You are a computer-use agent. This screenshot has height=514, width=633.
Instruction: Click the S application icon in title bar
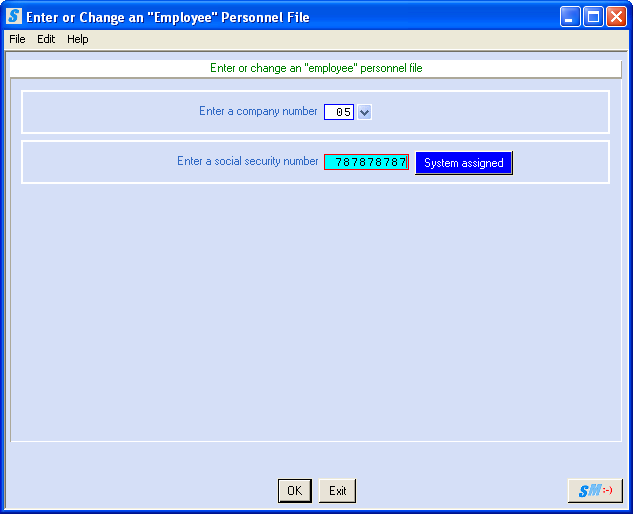tap(14, 17)
